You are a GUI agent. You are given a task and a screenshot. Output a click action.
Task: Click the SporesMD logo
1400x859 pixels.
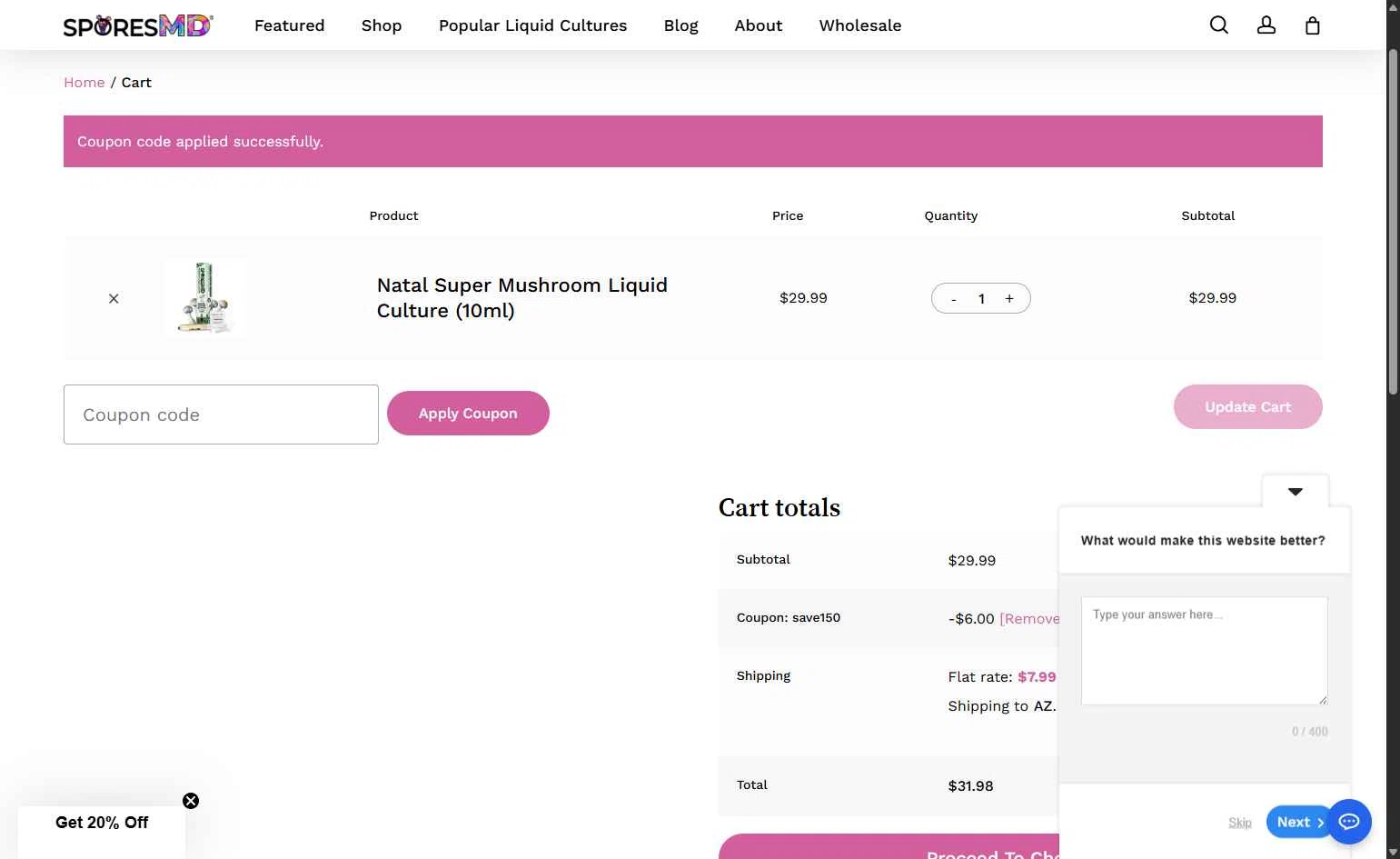tap(138, 25)
